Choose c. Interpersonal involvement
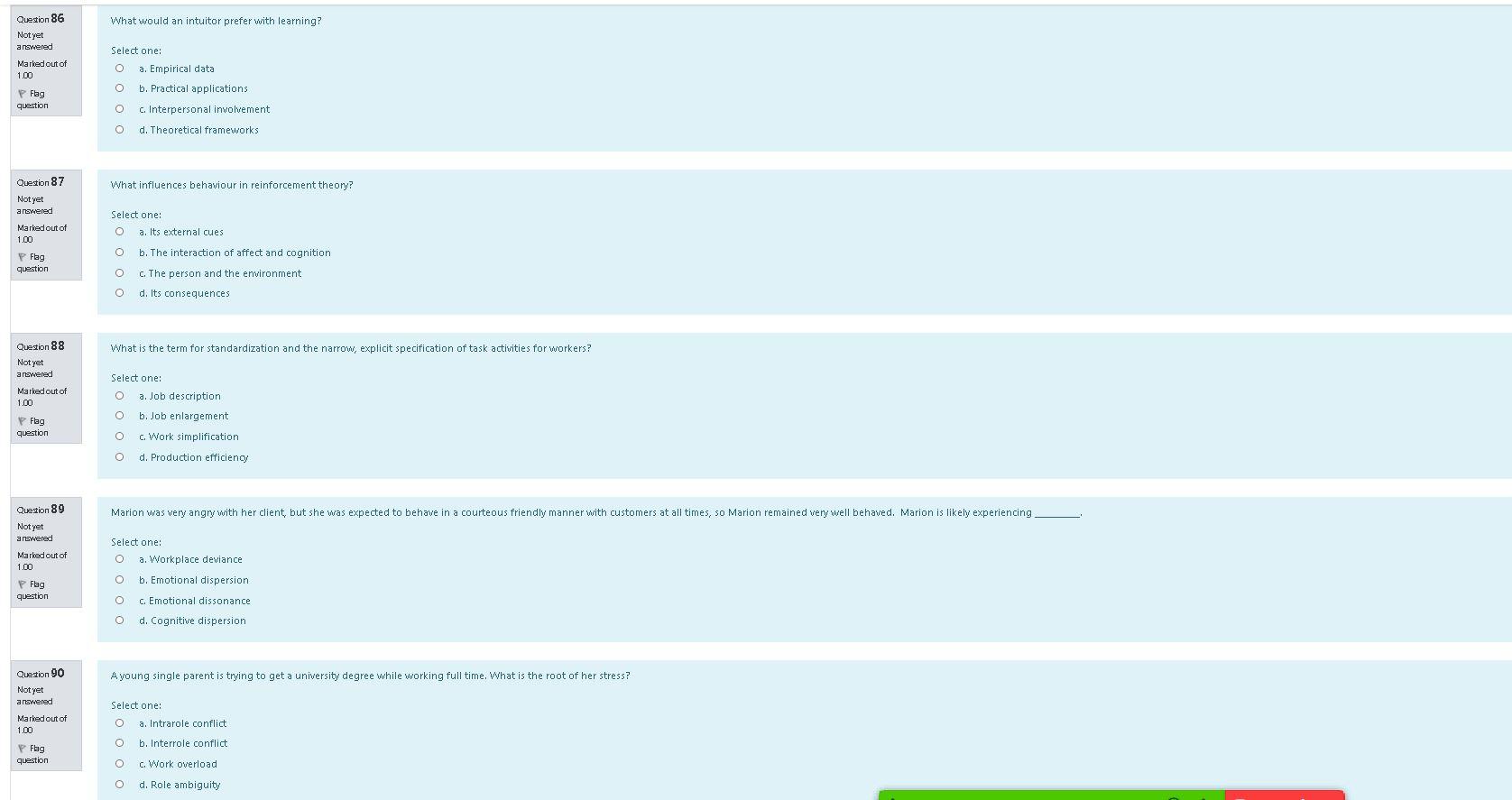 click(119, 109)
